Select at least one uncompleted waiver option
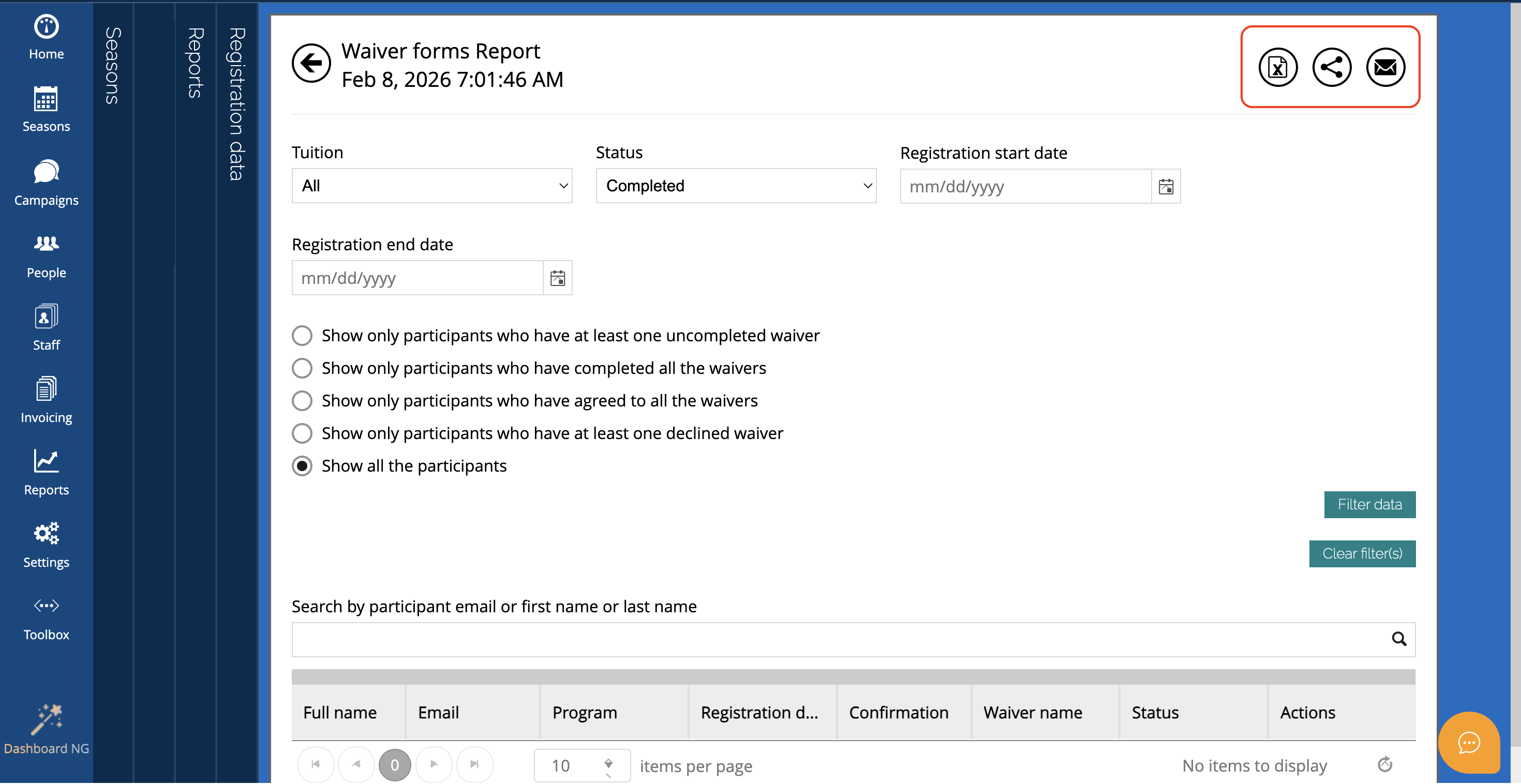This screenshot has width=1521, height=784. (302, 335)
